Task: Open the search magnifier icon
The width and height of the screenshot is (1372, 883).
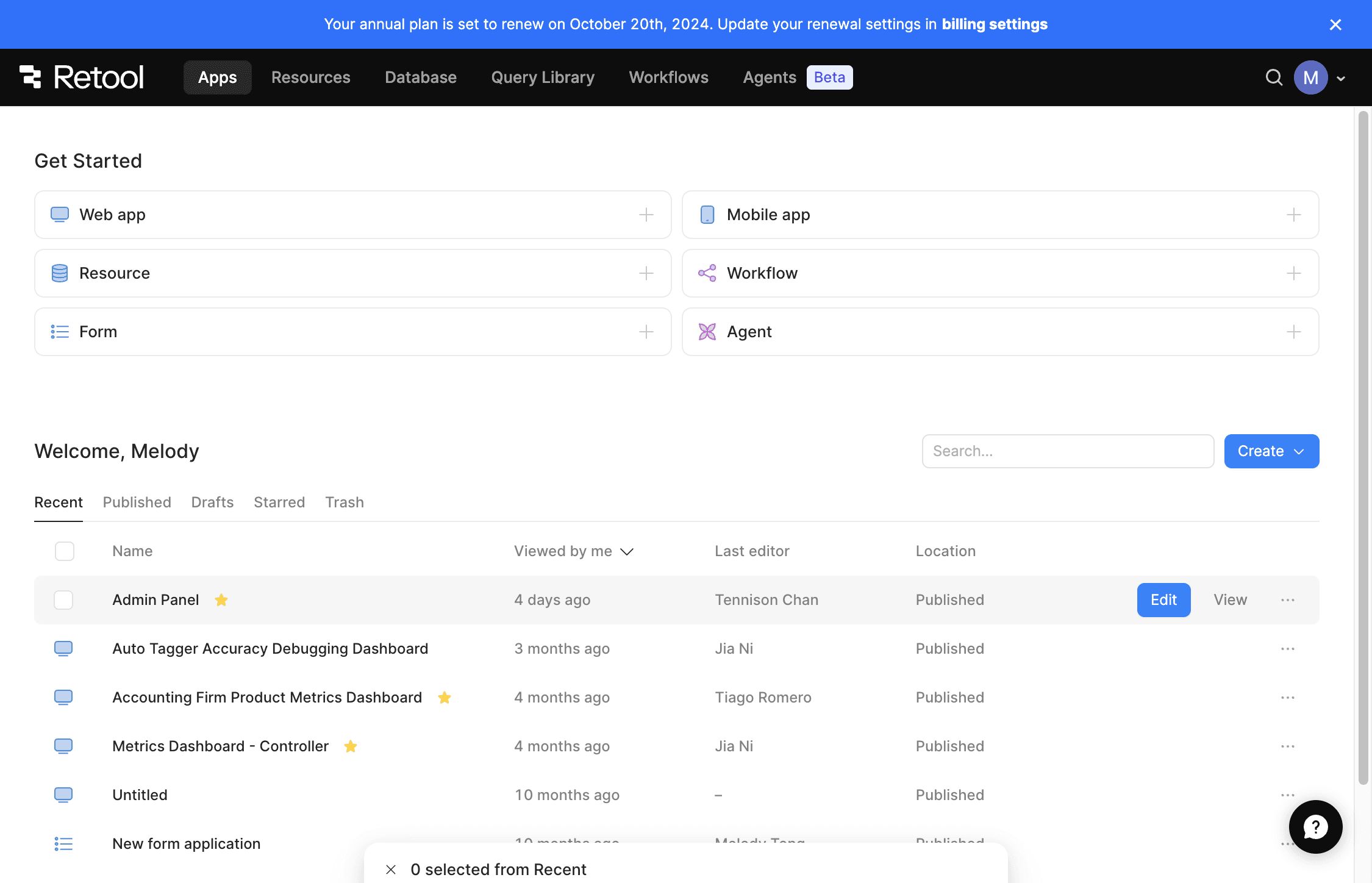Action: pos(1273,77)
